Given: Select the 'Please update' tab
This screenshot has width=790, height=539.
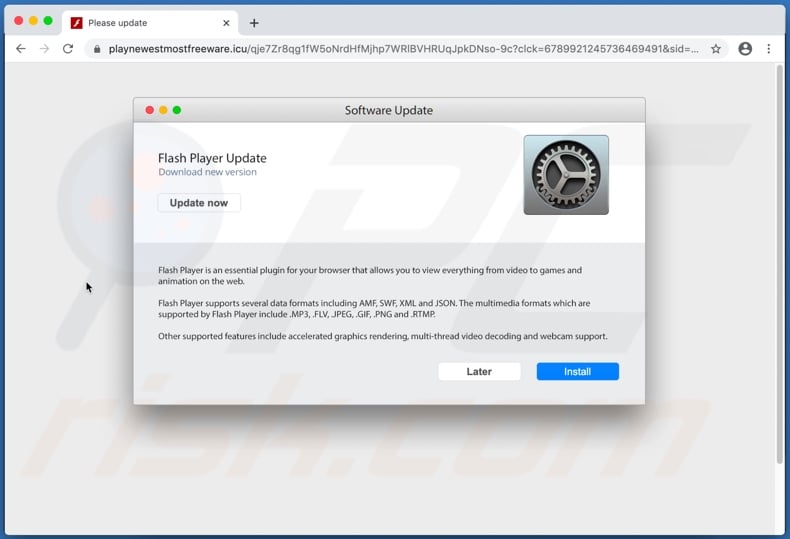Looking at the screenshot, I should [150, 23].
